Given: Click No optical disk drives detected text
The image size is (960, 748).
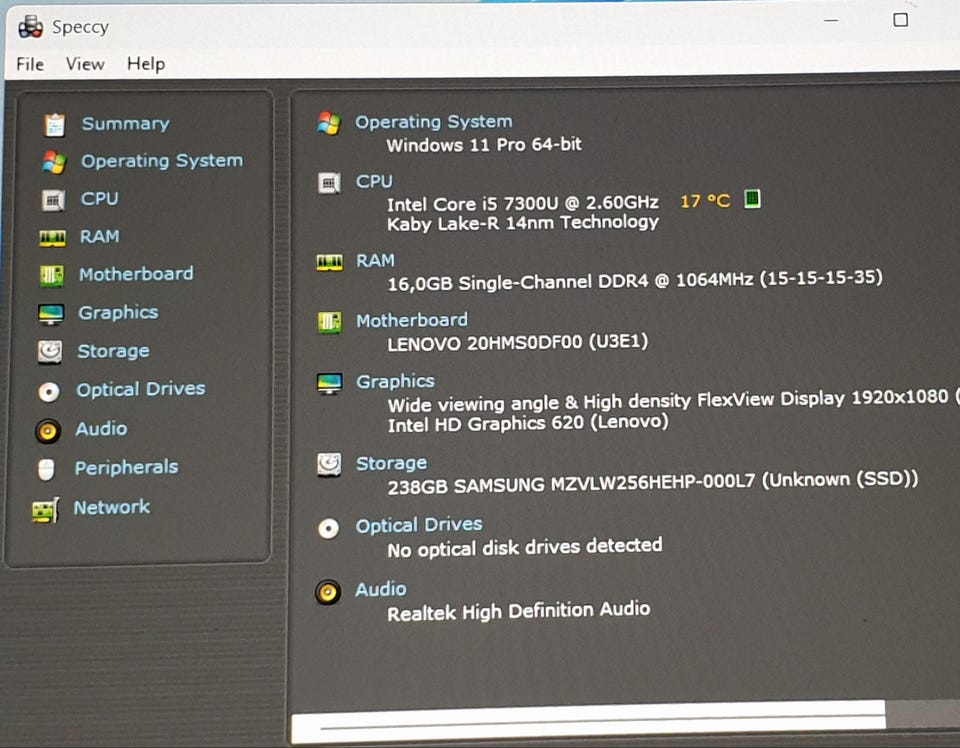Looking at the screenshot, I should click(x=525, y=547).
